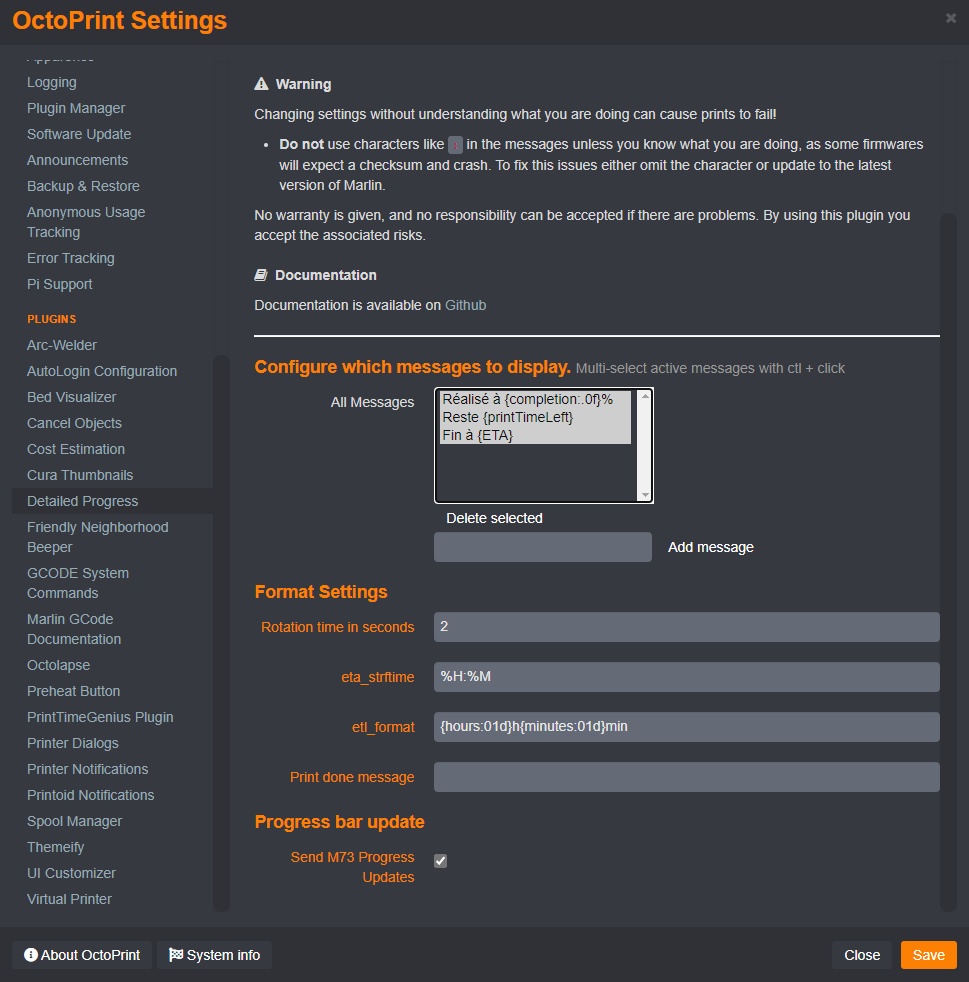This screenshot has height=982, width=969.
Task: Open Themeify plugin settings
Action: click(55, 847)
